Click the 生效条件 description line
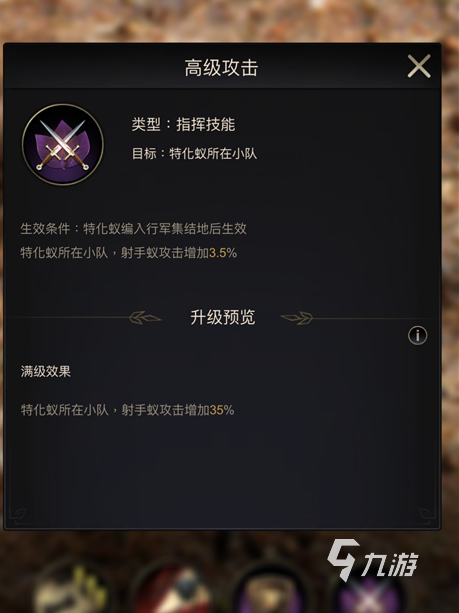 pyautogui.click(x=133, y=228)
